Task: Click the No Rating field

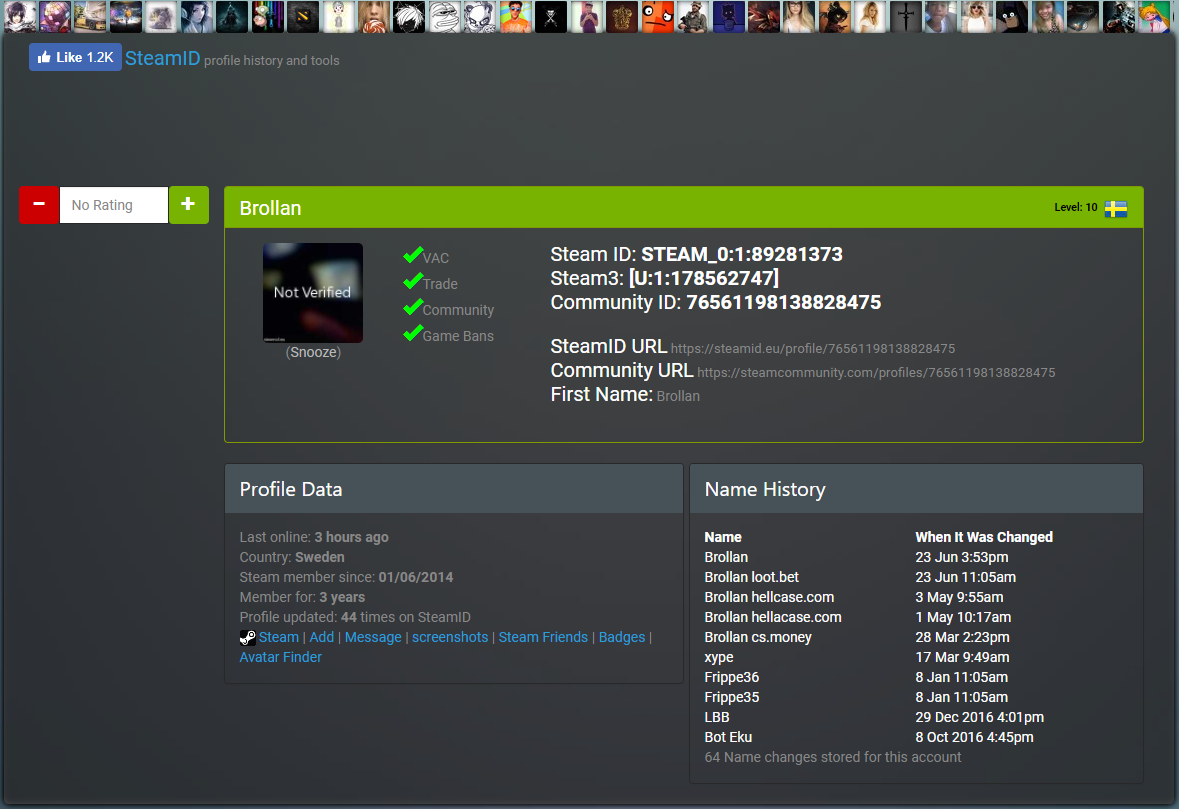Action: (114, 205)
